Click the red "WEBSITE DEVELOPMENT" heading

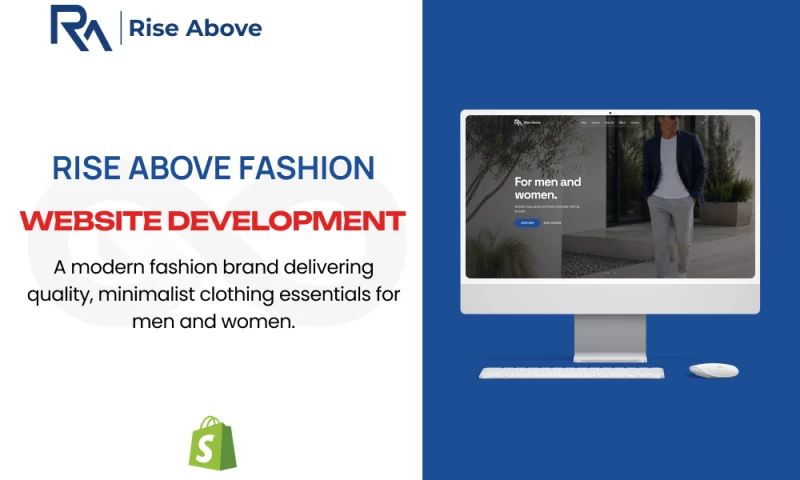(x=212, y=221)
